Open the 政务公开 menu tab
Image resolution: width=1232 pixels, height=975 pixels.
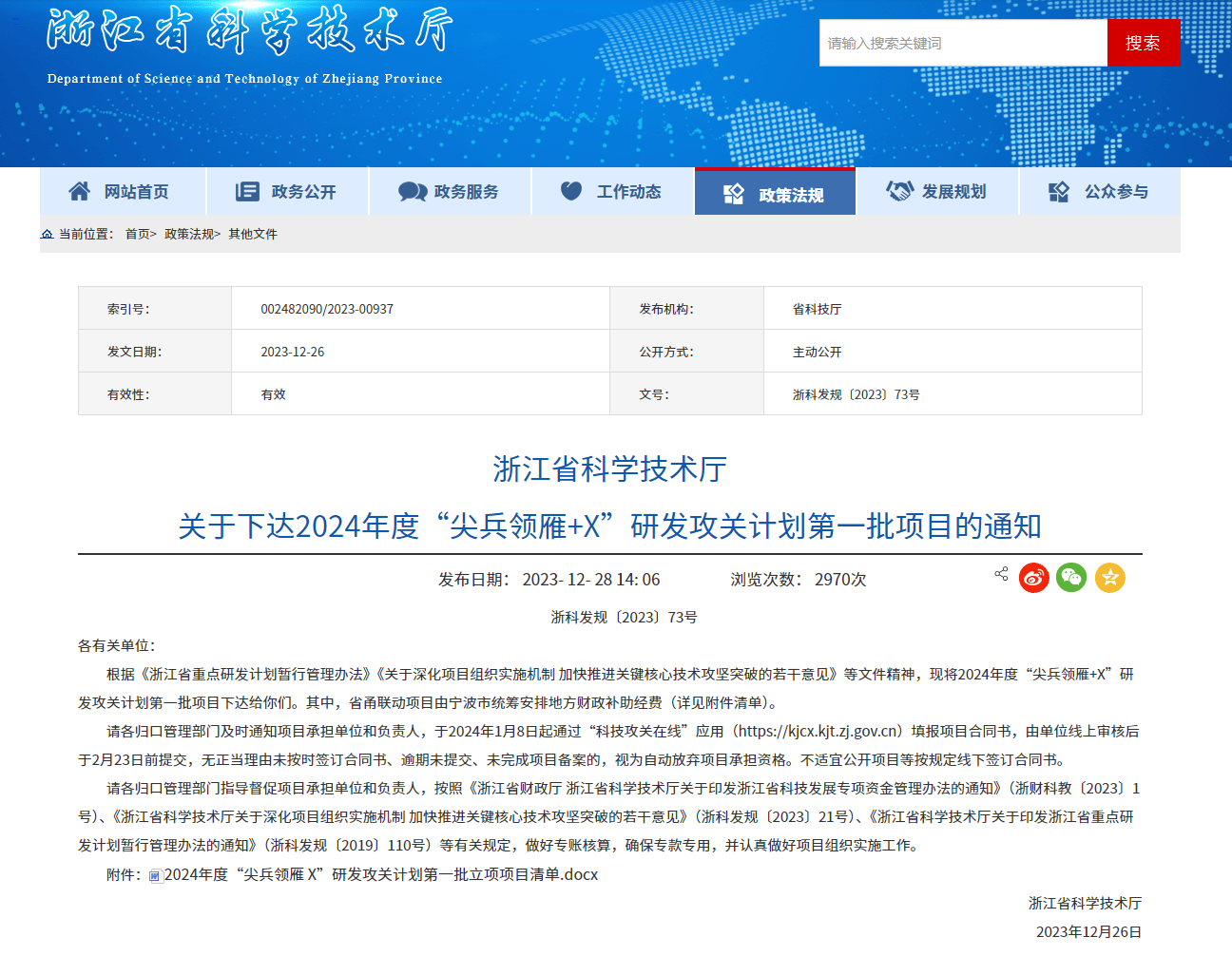pyautogui.click(x=287, y=192)
